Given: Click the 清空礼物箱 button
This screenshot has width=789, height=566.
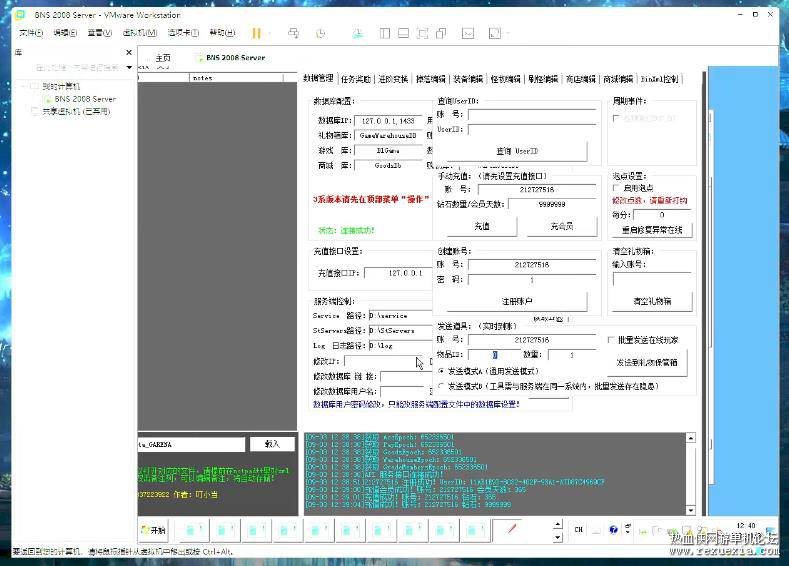Looking at the screenshot, I should click(652, 301).
